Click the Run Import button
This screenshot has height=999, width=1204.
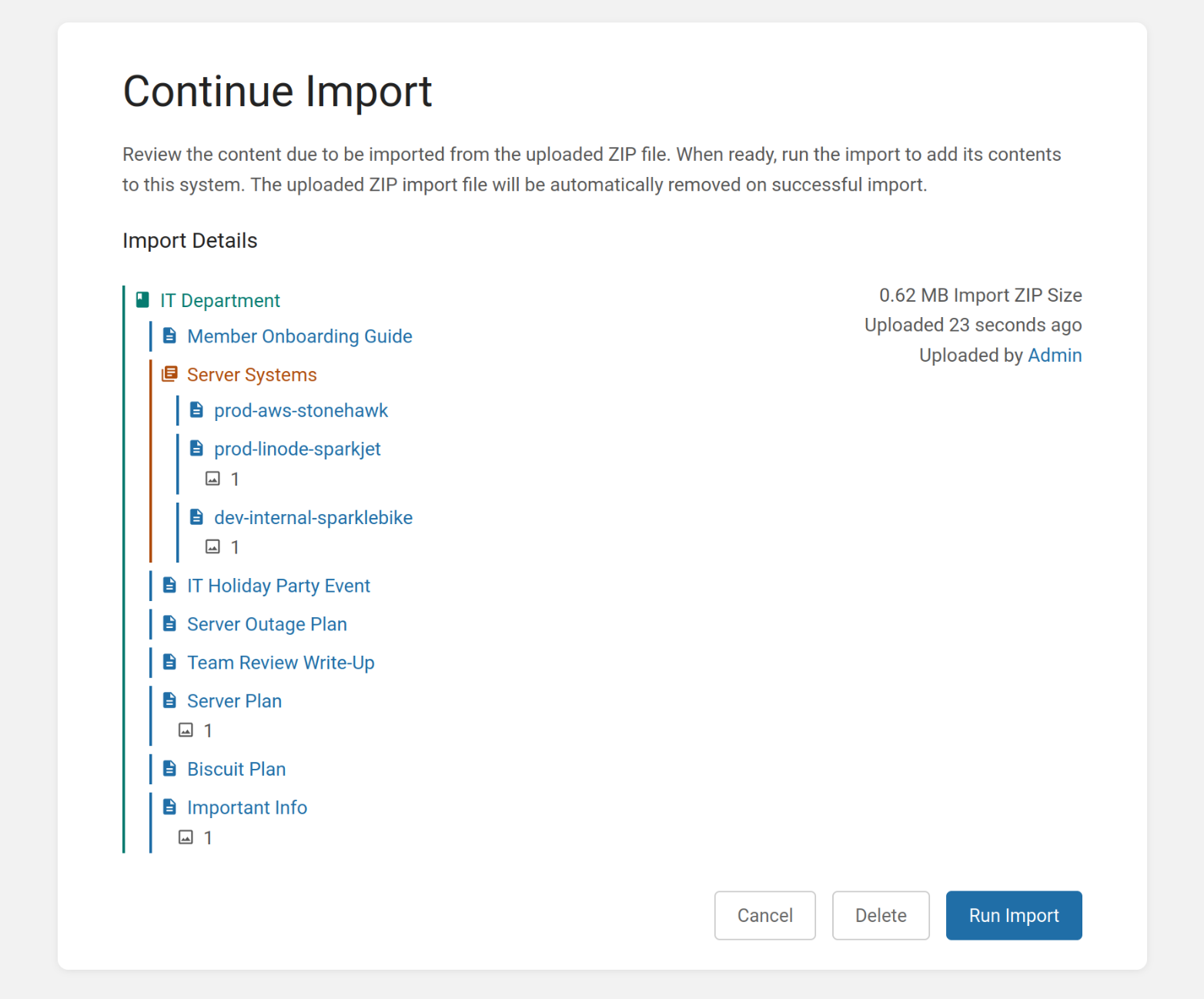(1014, 915)
